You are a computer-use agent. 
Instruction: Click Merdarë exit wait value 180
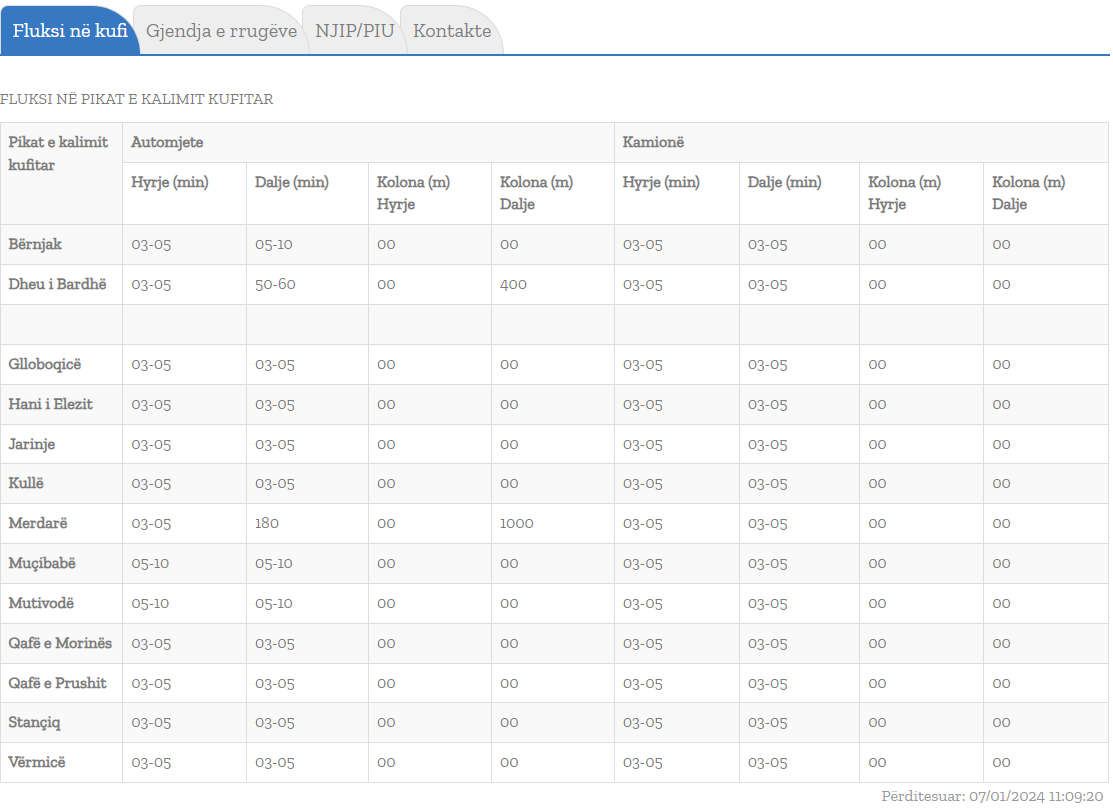point(267,523)
